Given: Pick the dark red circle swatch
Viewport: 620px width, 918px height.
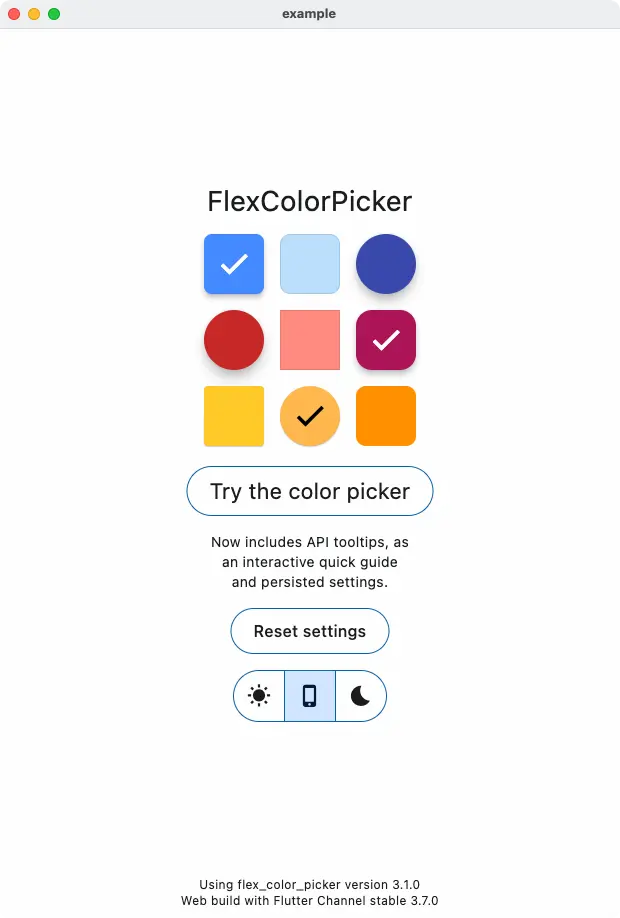Looking at the screenshot, I should (x=233, y=340).
